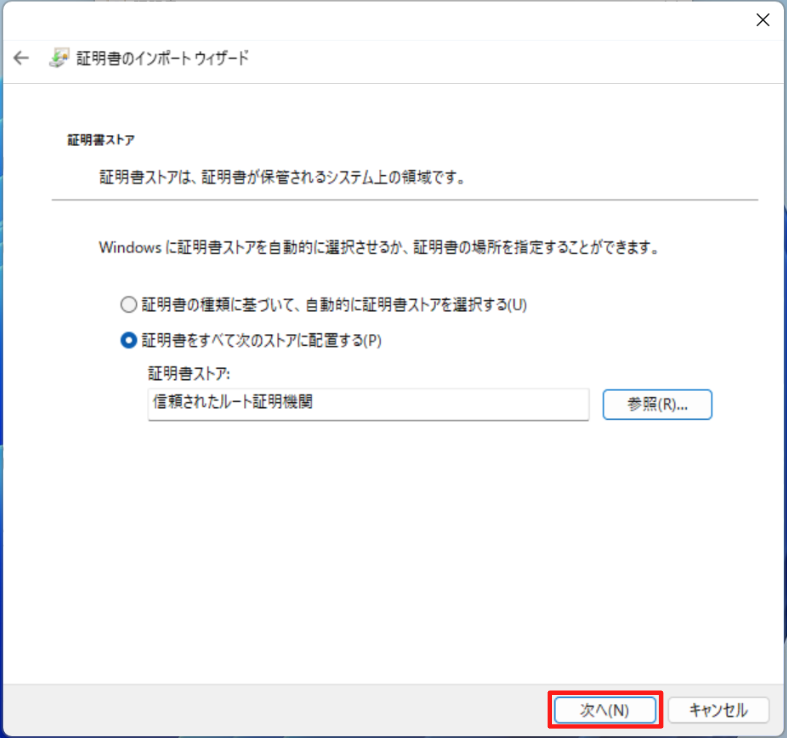Close the wizard with the X button
This screenshot has width=787, height=738.
[x=762, y=20]
